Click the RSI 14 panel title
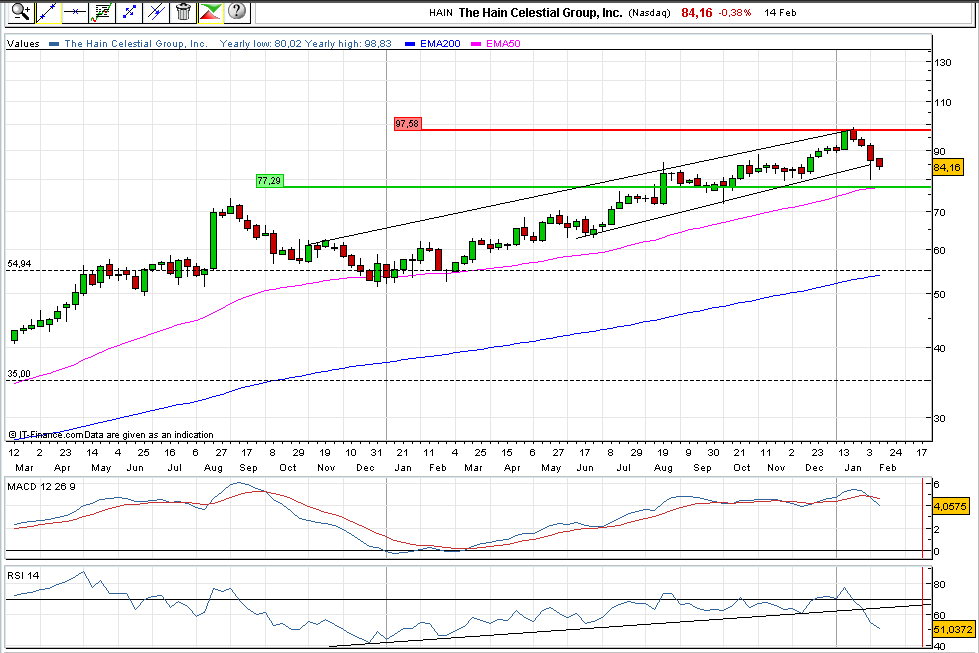Viewport: 979px width, 653px height. tap(23, 575)
